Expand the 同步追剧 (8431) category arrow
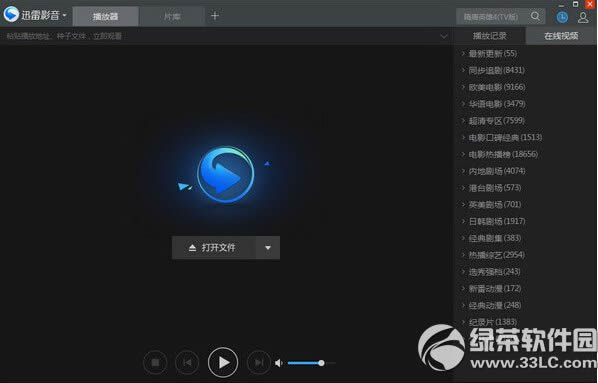The height and width of the screenshot is (383, 598). click(463, 70)
